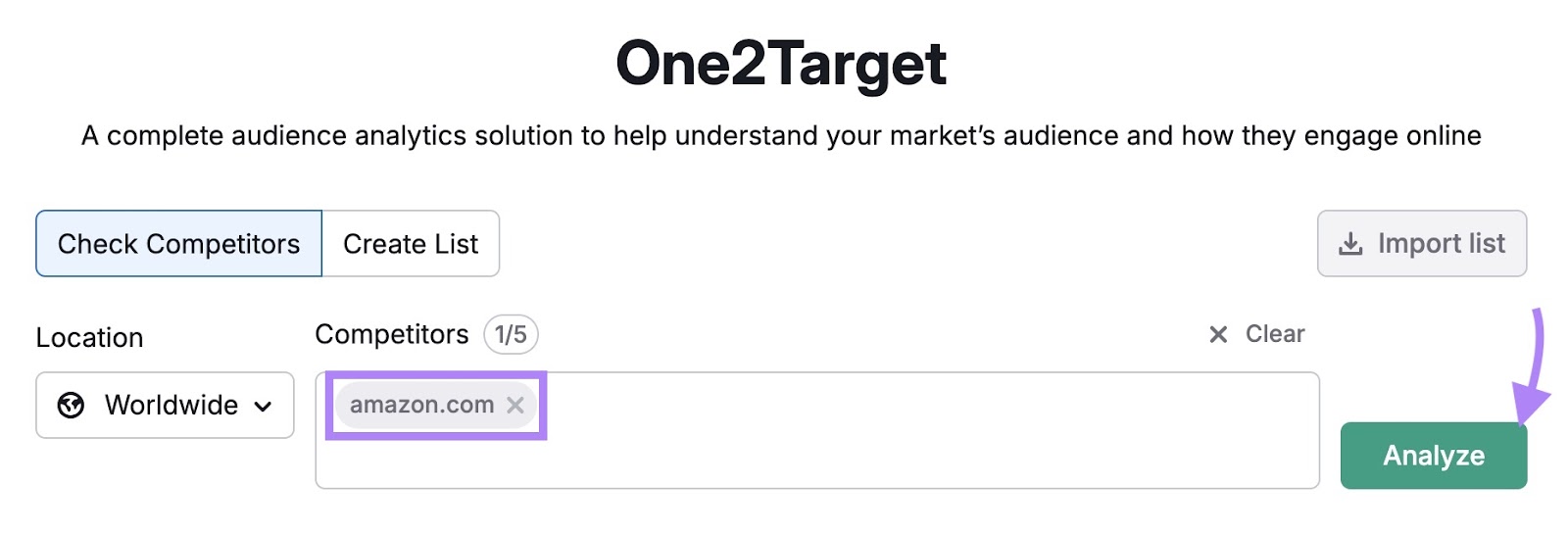Click the globe icon in Location selector
The image size is (1568, 534).
71,405
